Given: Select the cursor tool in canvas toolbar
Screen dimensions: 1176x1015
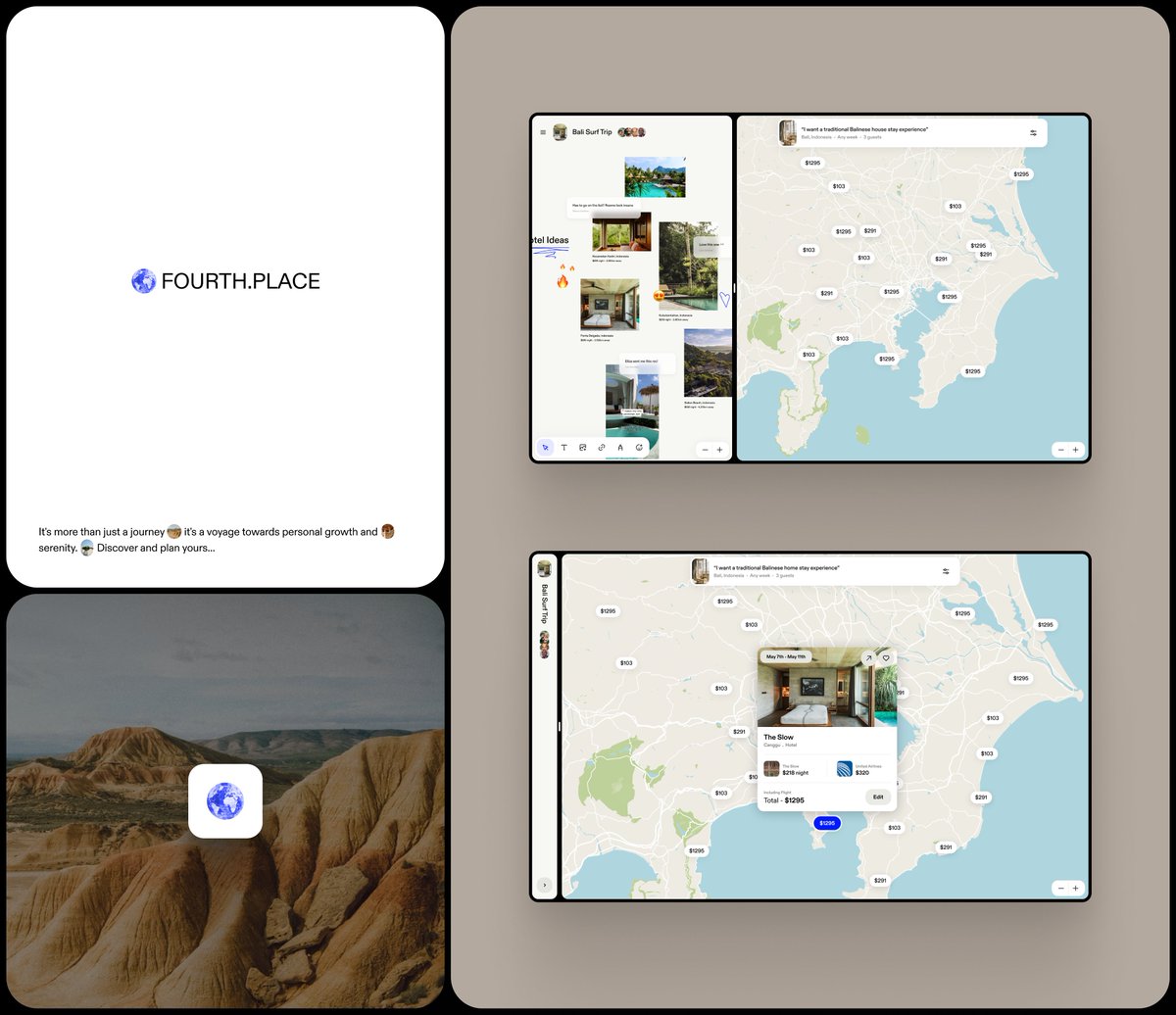Looking at the screenshot, I should pyautogui.click(x=545, y=448).
